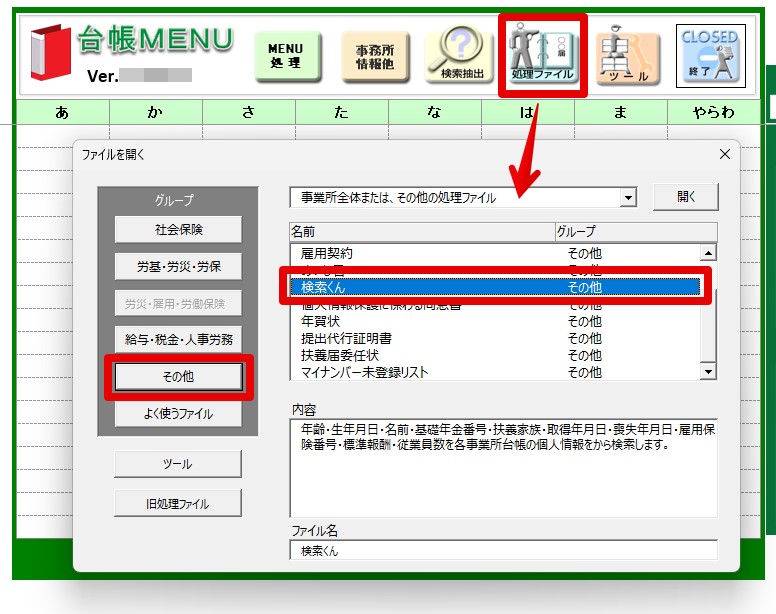Select the マイナンバー未登録リスト list row
Screen dimensions: 776x614
495,372
